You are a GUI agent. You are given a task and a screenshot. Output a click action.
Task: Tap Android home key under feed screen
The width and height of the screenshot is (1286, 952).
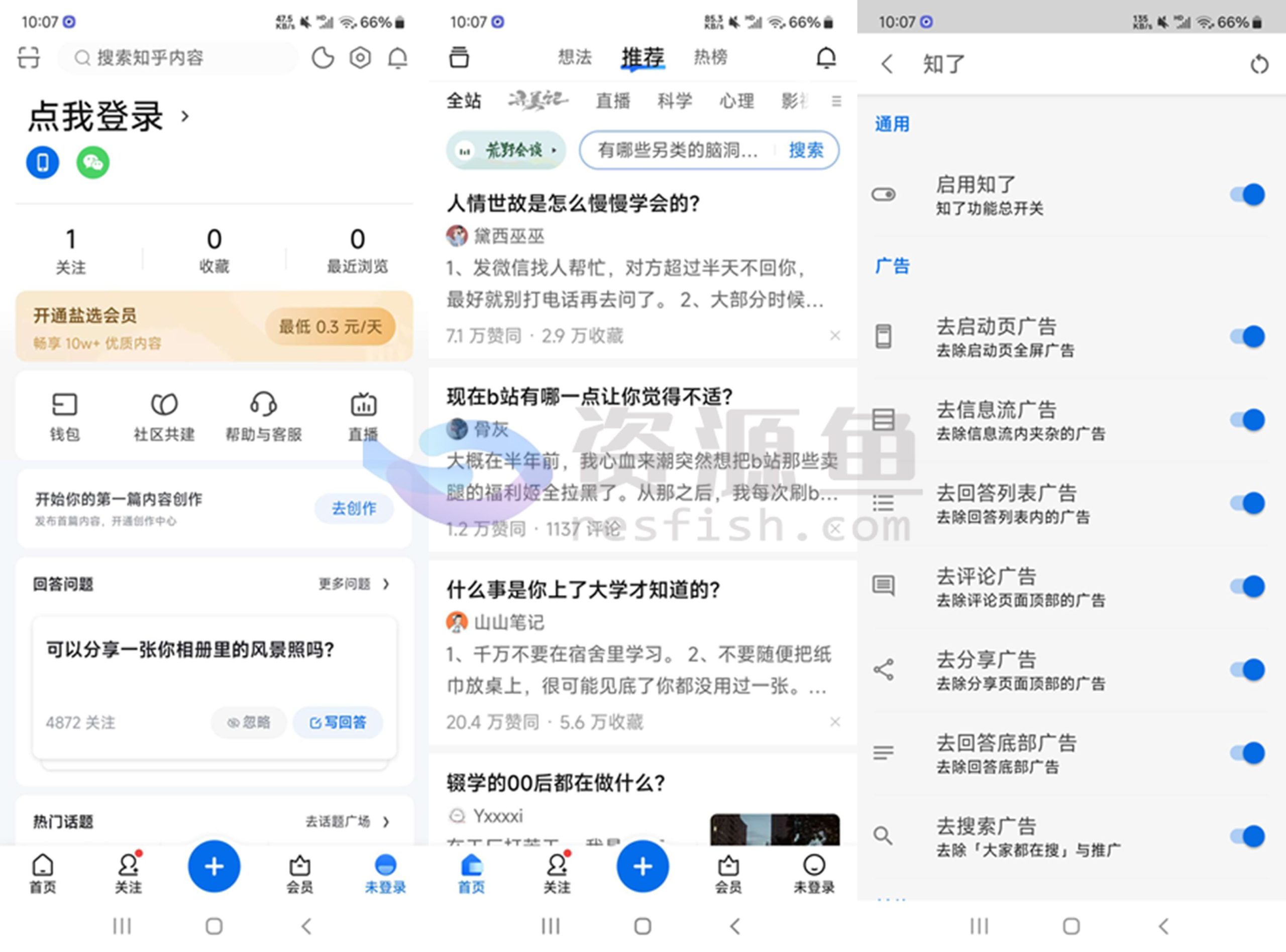(x=642, y=926)
